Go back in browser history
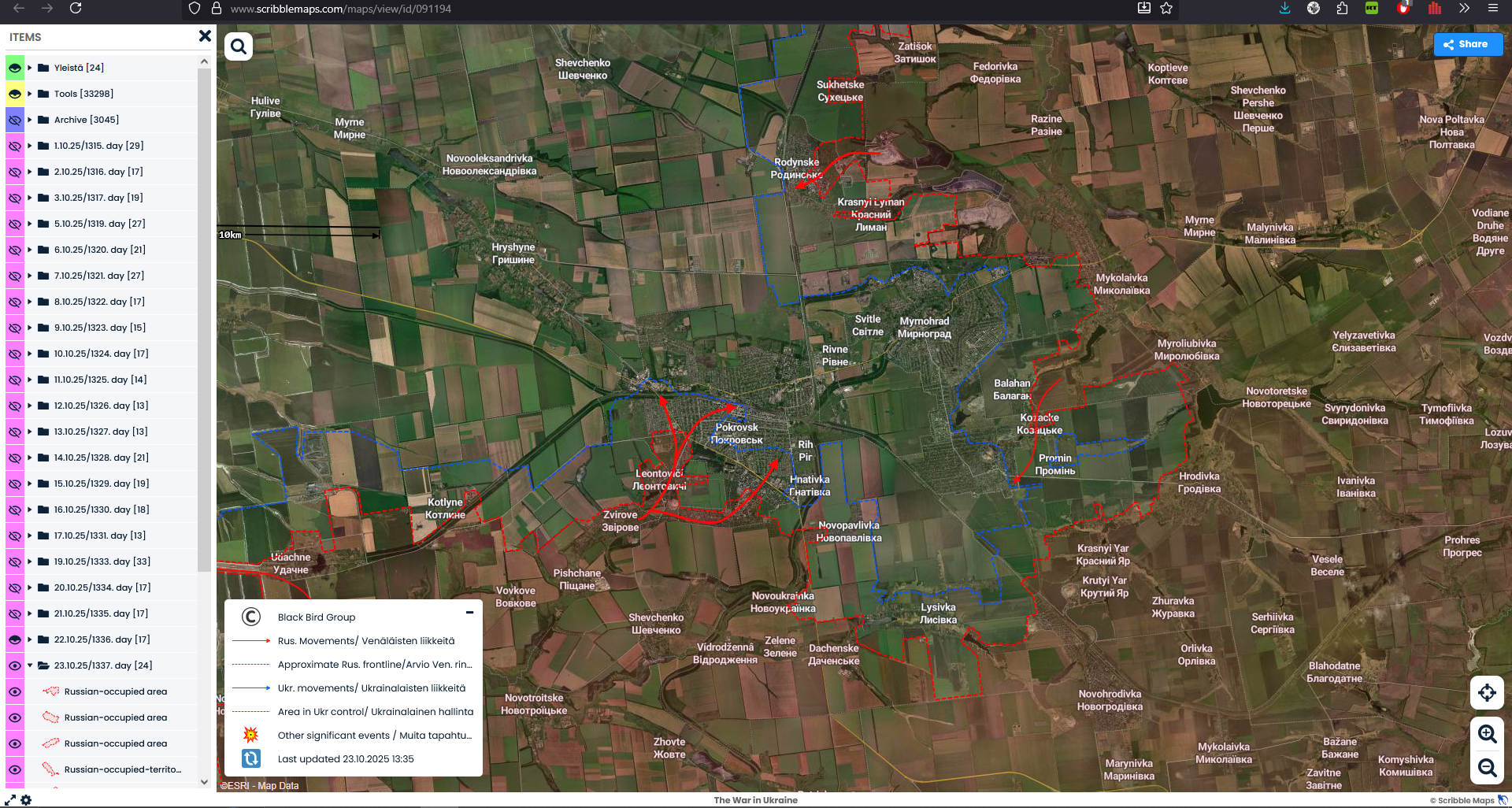The width and height of the screenshot is (1512, 808). click(x=19, y=8)
